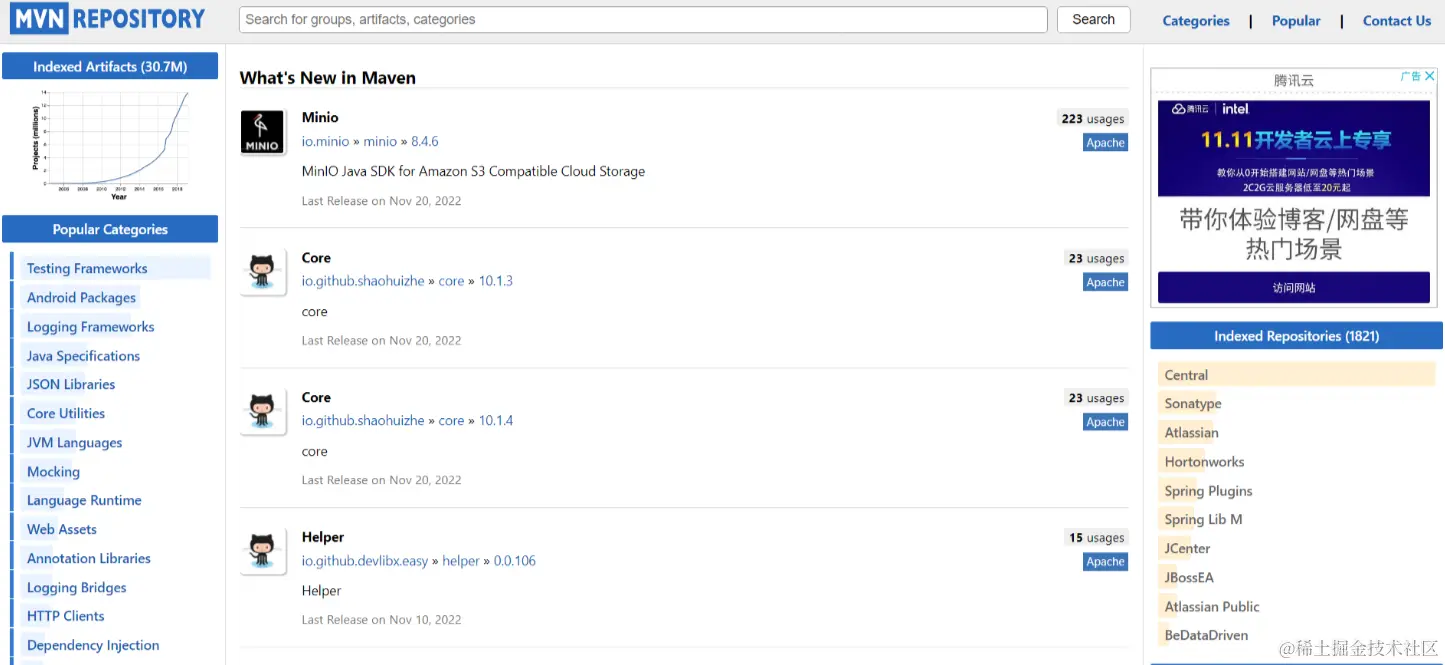Open the helper artifact link in breadcrumb
This screenshot has height=665, width=1445.
(461, 561)
